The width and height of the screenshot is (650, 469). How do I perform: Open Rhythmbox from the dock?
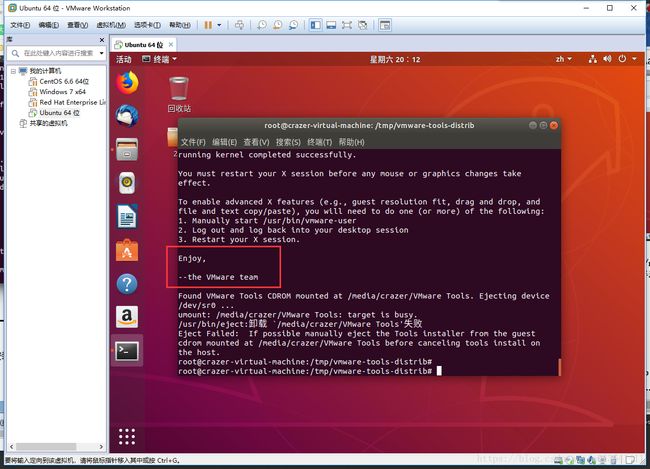click(127, 183)
